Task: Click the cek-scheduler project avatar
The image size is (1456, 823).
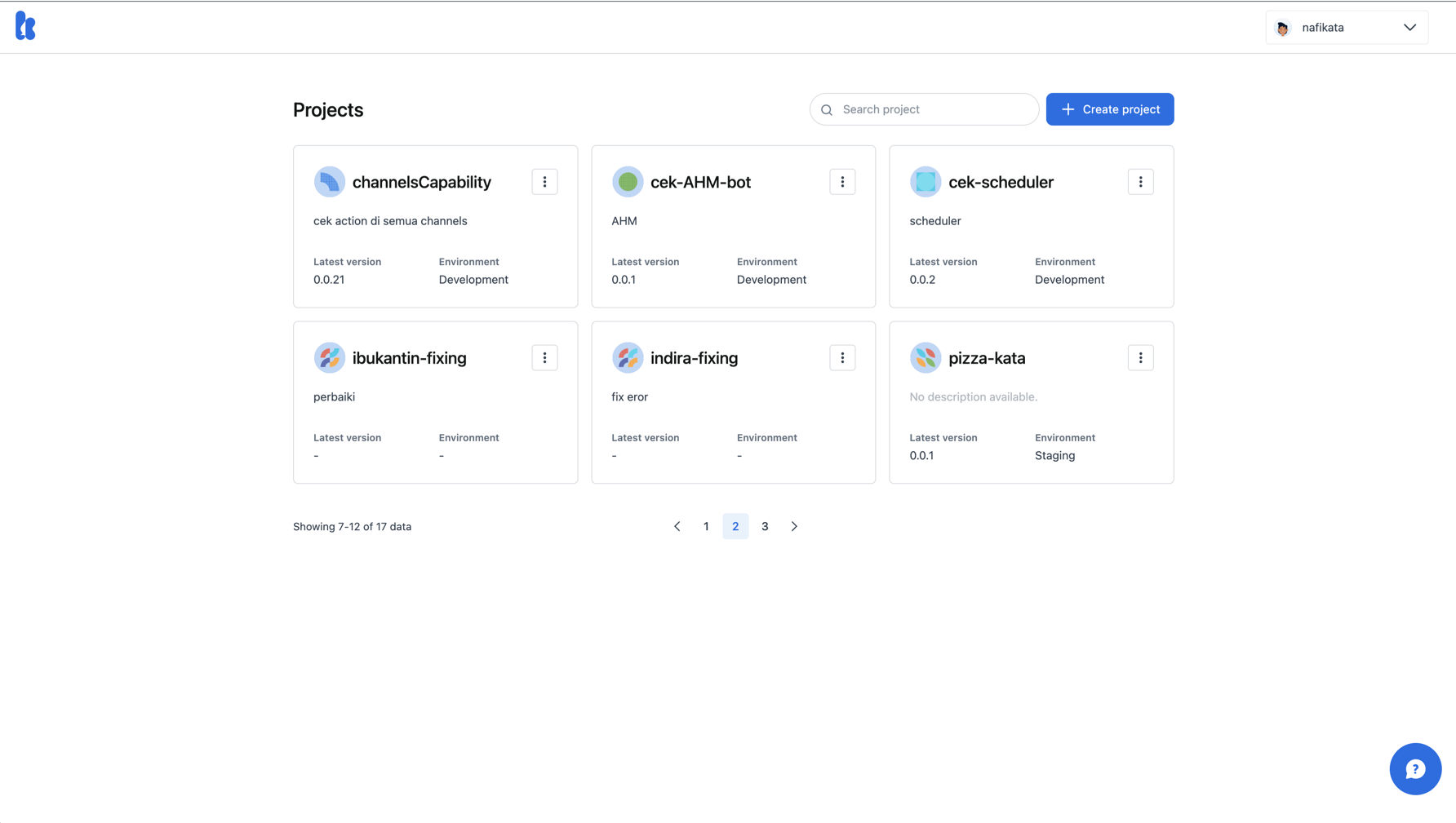Action: pos(926,182)
